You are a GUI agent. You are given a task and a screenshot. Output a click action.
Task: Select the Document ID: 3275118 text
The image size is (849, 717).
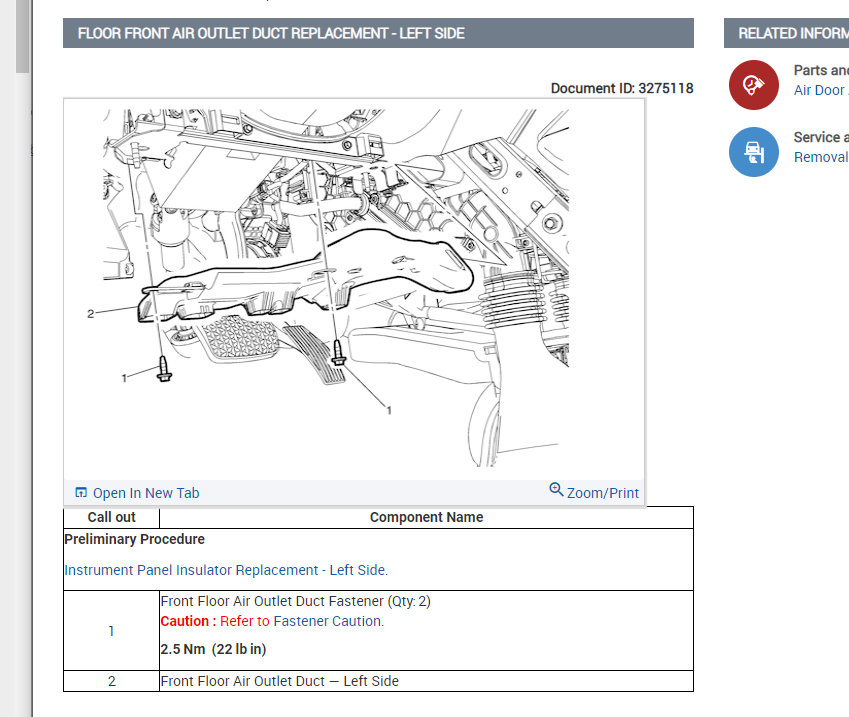622,88
